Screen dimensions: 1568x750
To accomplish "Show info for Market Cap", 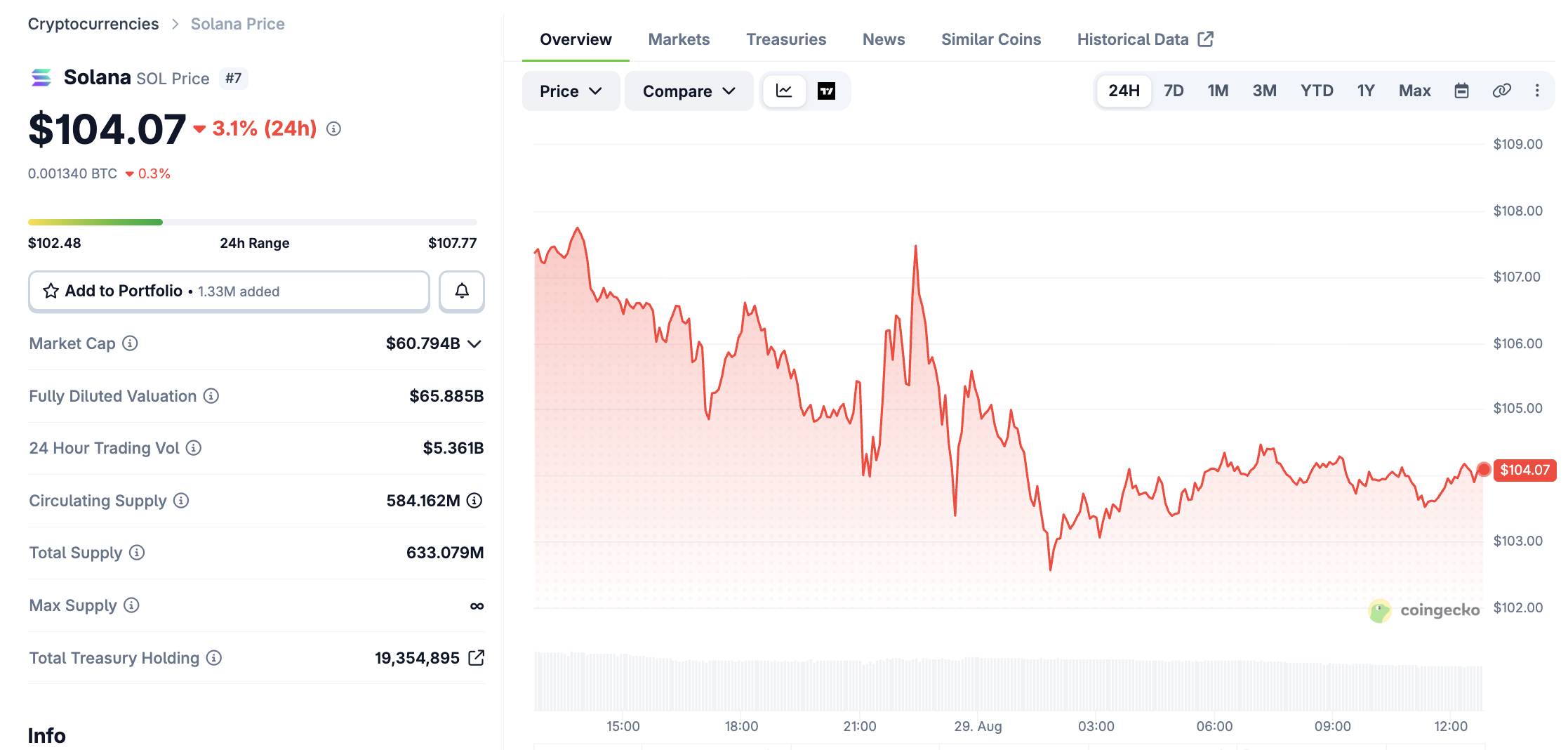I will (x=130, y=343).
